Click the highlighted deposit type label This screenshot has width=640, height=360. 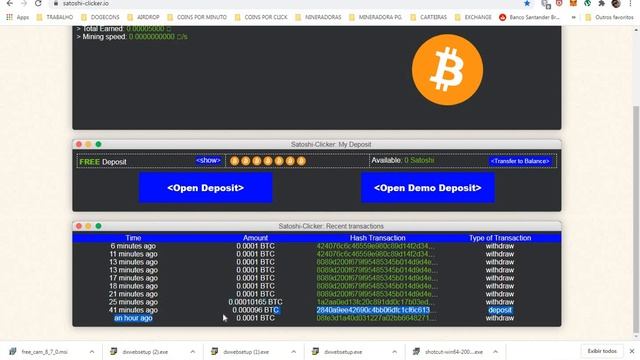[x=500, y=310]
